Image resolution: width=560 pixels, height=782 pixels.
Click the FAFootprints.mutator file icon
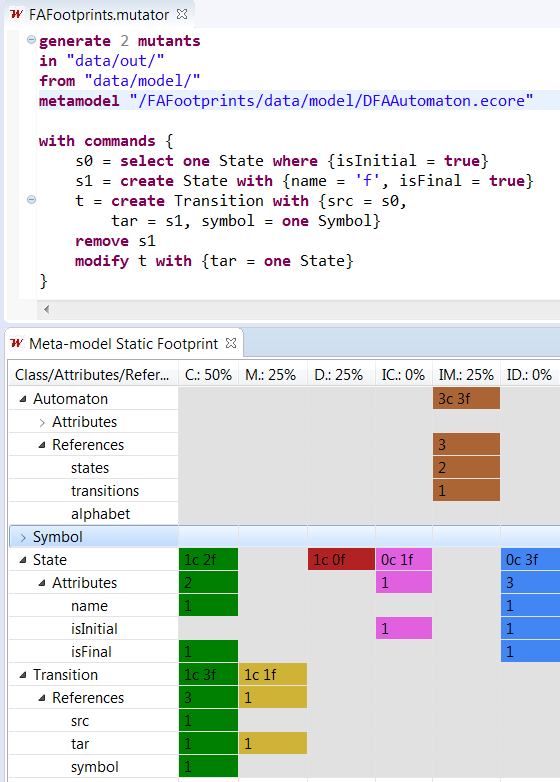click(x=16, y=14)
